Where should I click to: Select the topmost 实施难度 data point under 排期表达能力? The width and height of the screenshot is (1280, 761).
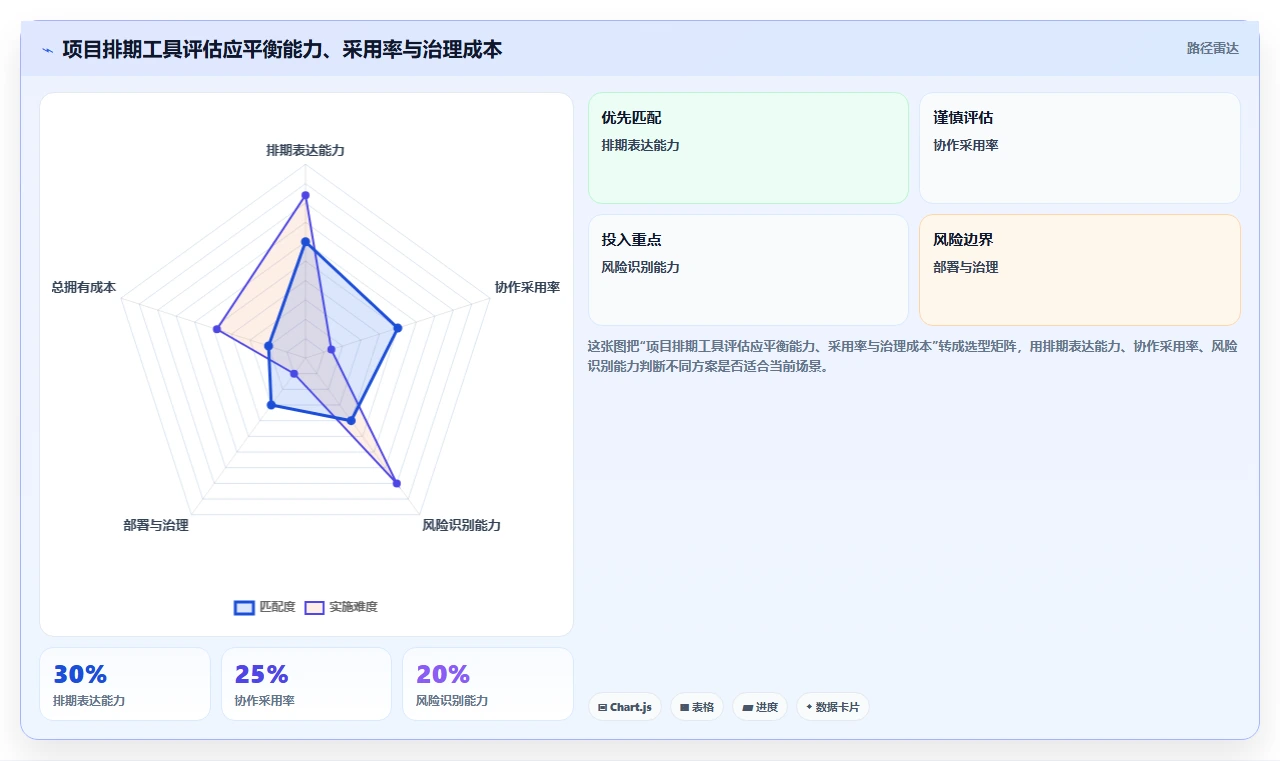pos(305,195)
